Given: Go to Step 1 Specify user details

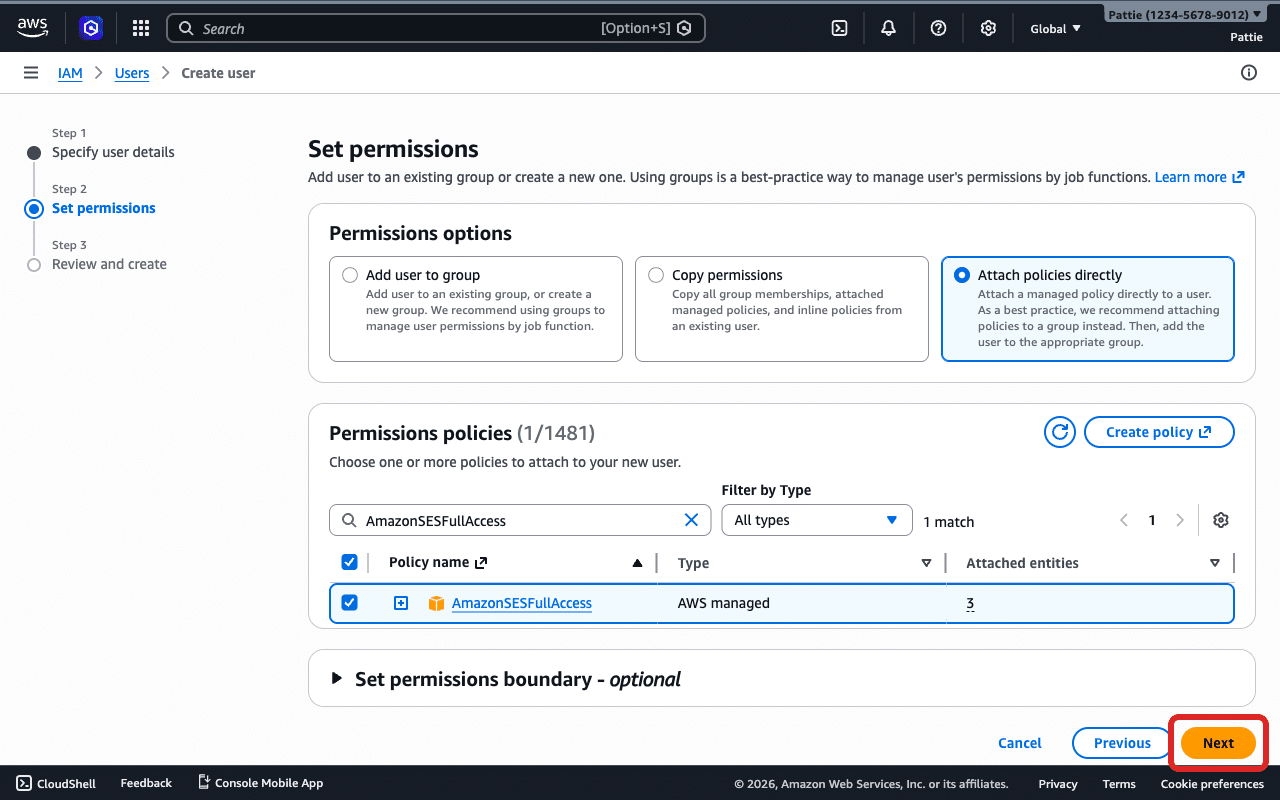Looking at the screenshot, I should click(113, 152).
